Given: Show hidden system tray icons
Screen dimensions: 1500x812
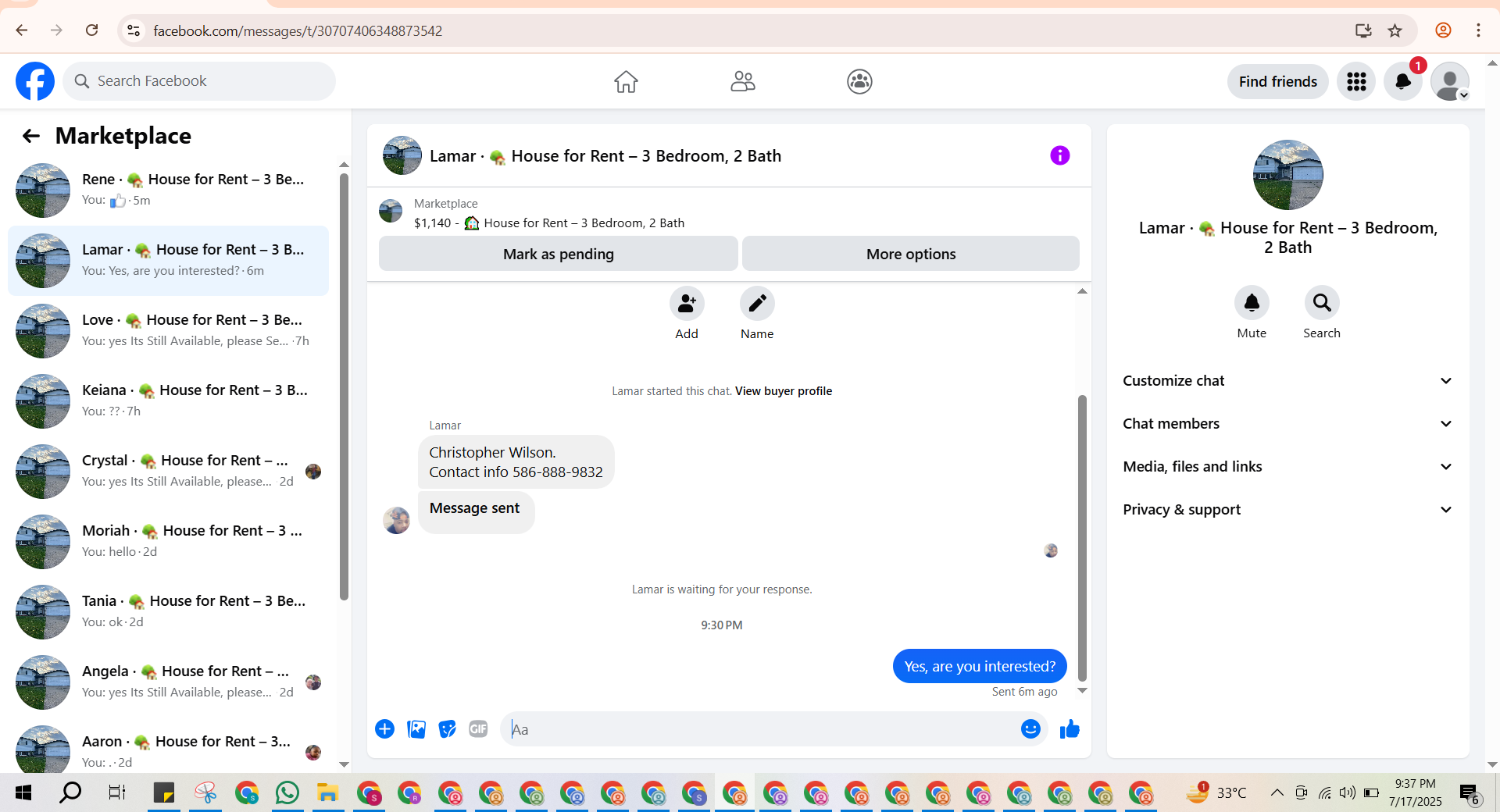Looking at the screenshot, I should [x=1277, y=793].
